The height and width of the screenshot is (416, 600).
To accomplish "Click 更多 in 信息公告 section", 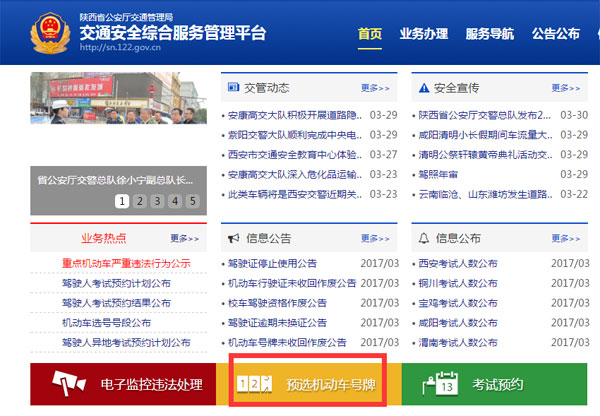I will (x=375, y=238).
